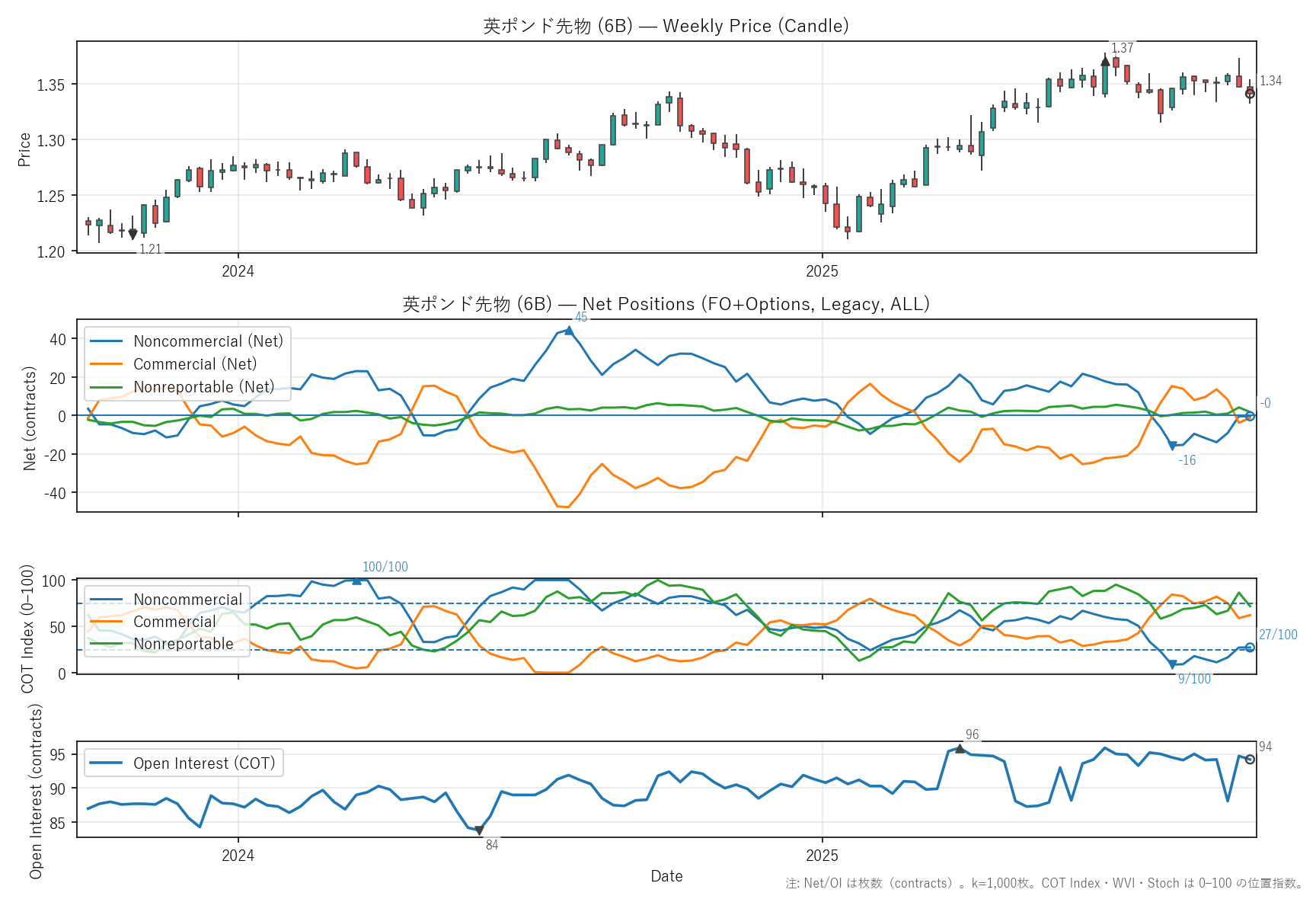Click the latest COT Index circle at 27/100
The image size is (1316, 899).
1250,648
